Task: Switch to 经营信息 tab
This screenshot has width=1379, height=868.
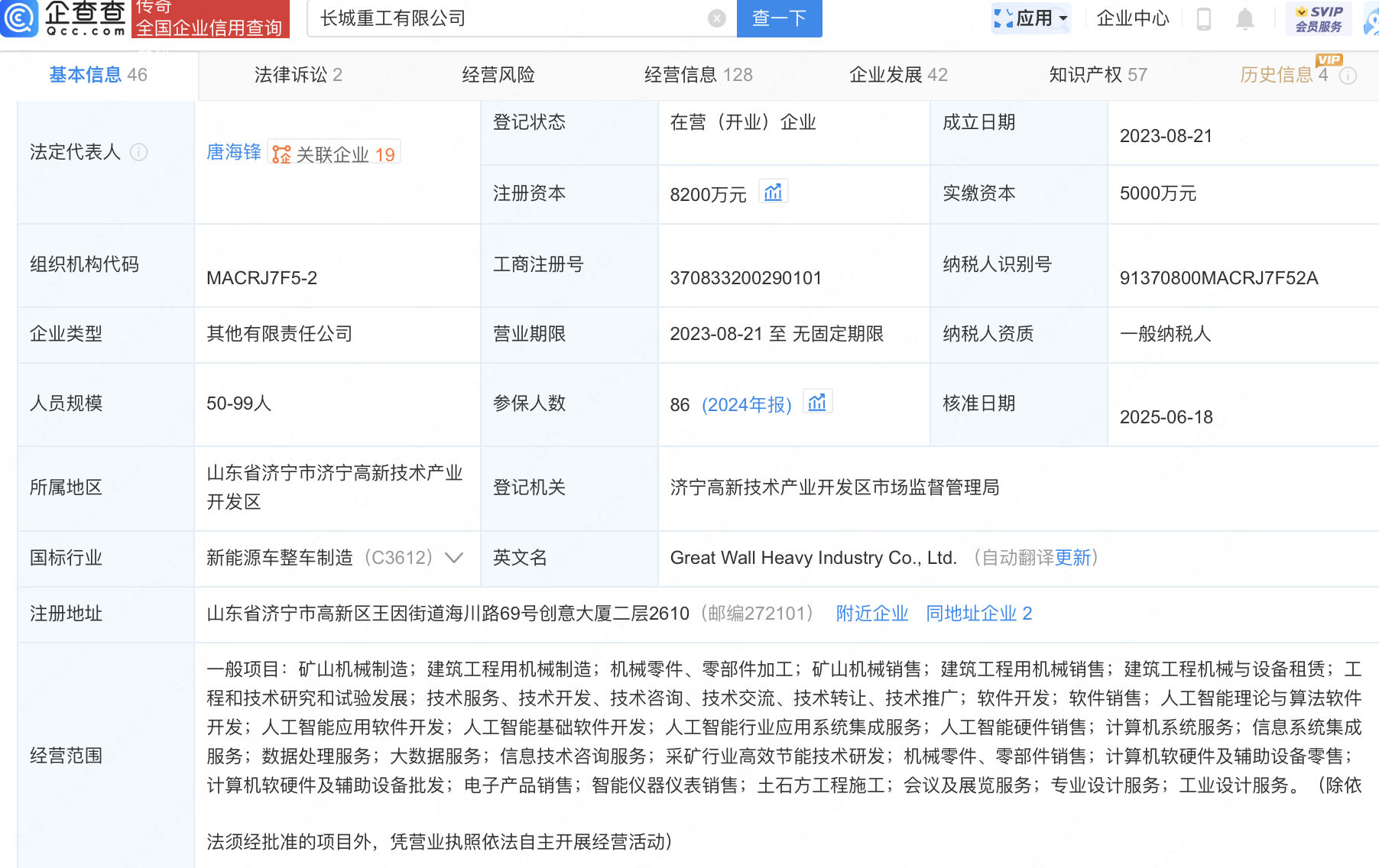Action: tap(699, 75)
